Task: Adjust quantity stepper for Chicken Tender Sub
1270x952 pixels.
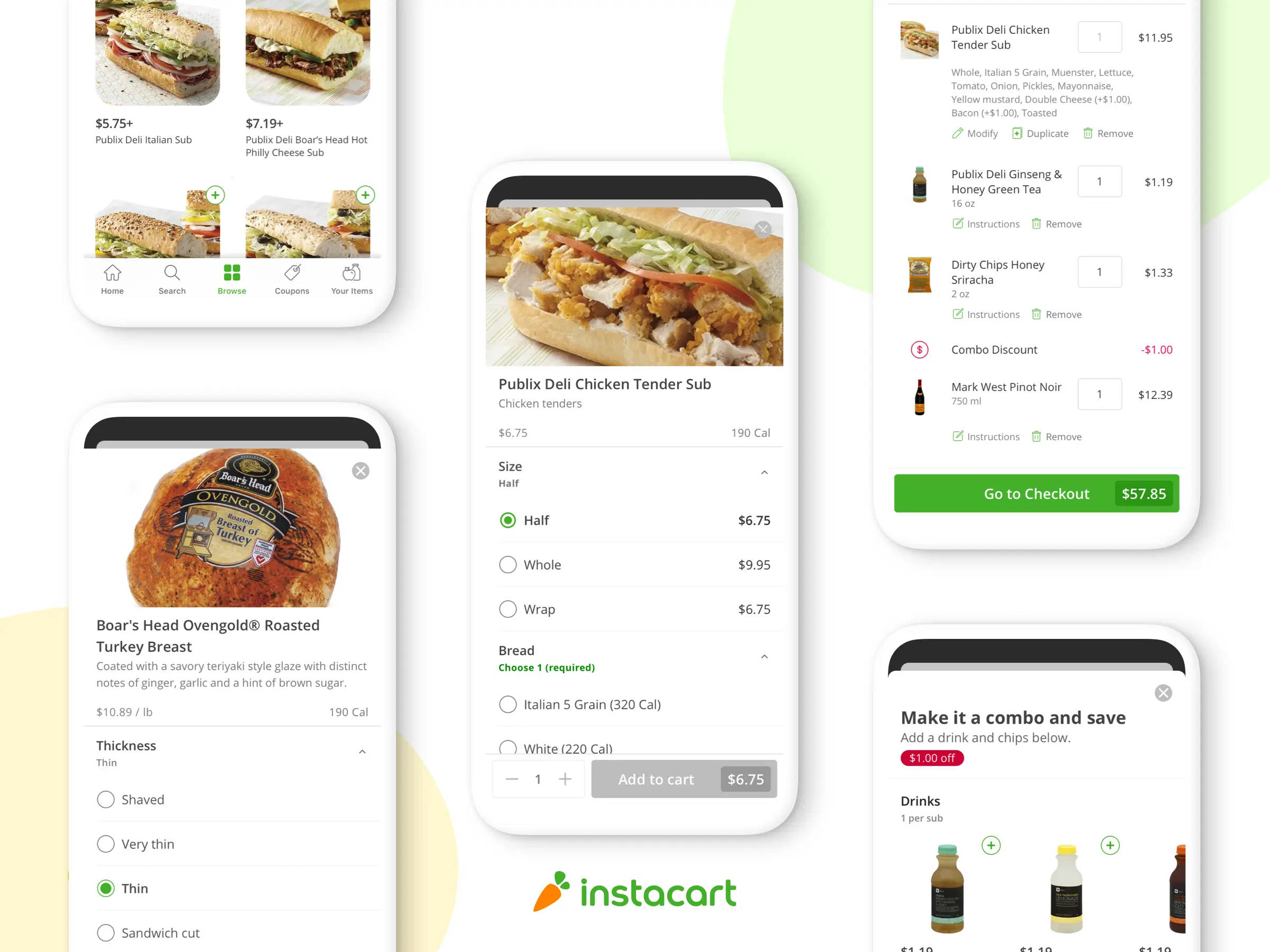Action: coord(538,778)
